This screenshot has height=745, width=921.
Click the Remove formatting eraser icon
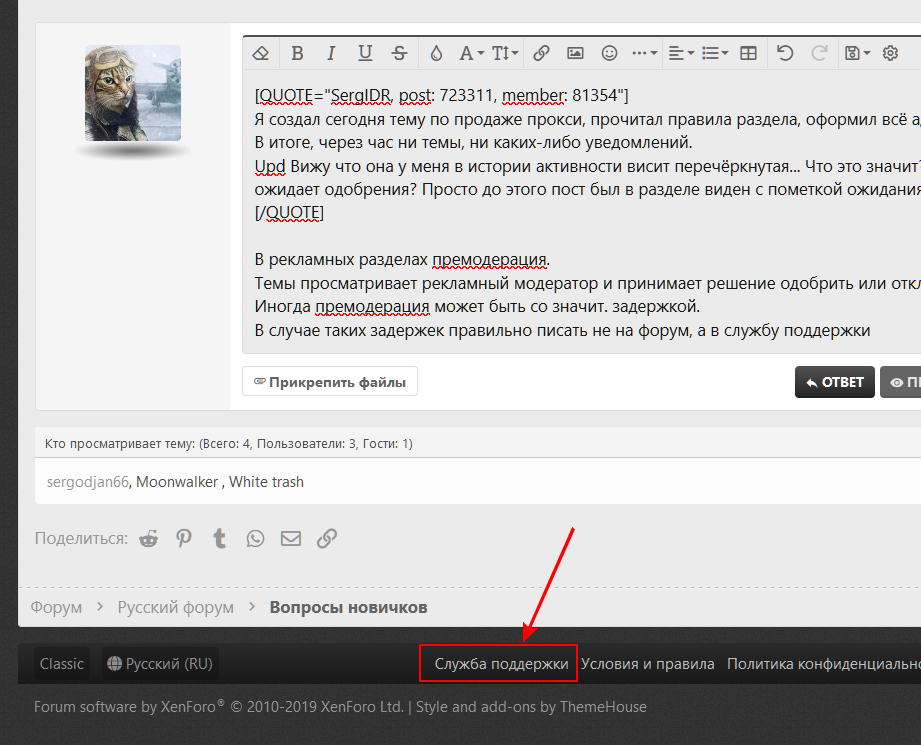point(261,53)
